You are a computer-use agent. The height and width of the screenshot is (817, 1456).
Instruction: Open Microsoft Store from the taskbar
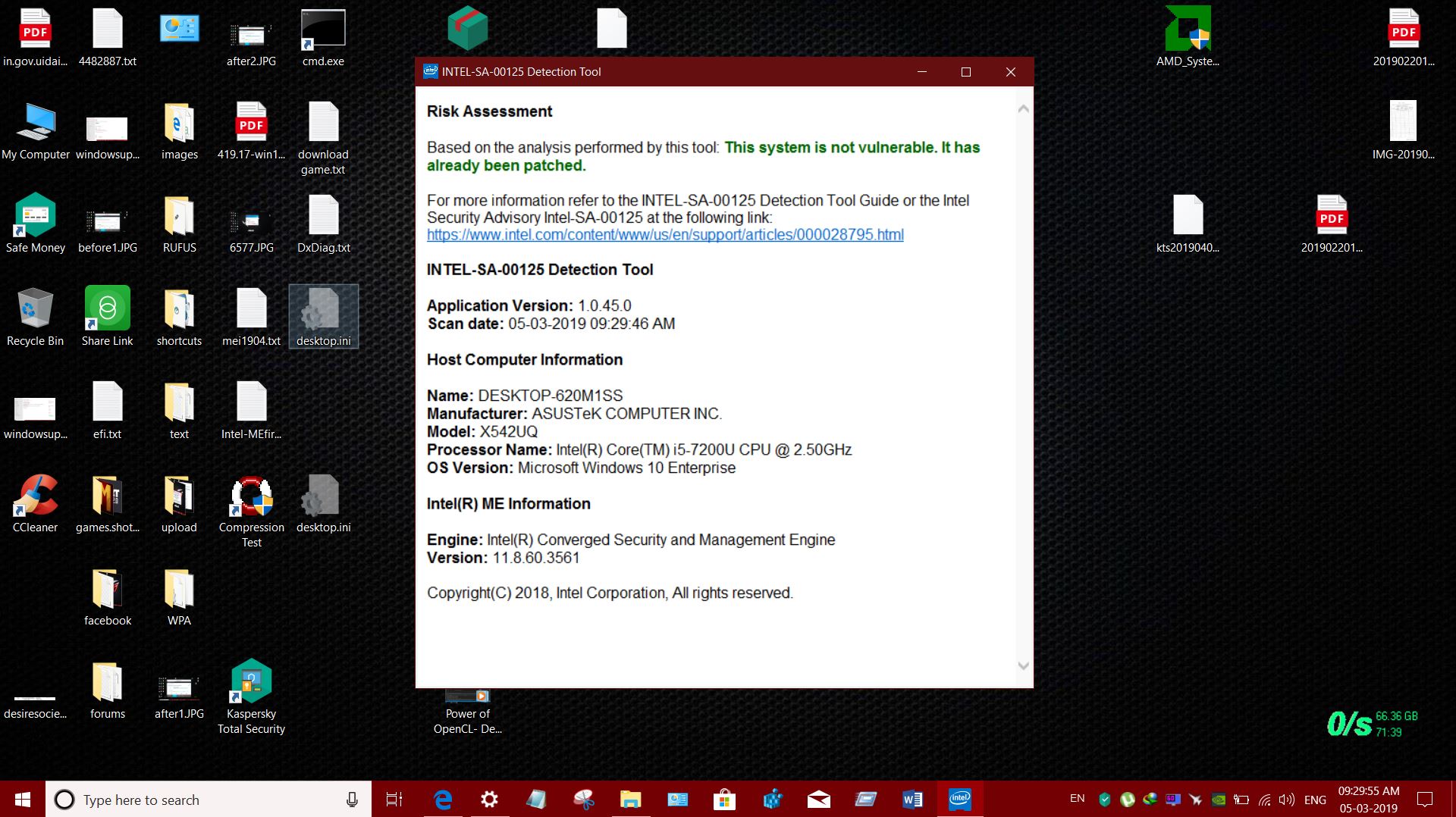[724, 799]
